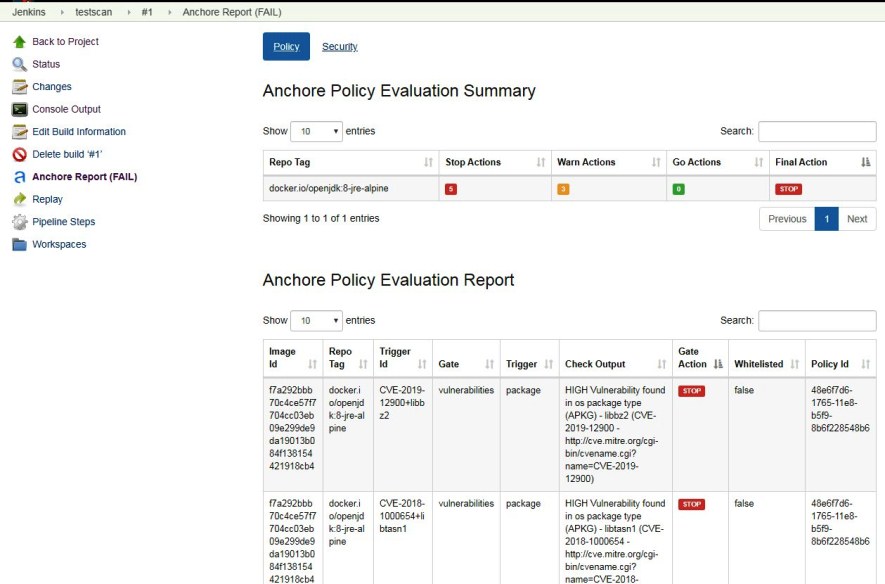Click the Replay arrow icon
The width and height of the screenshot is (885, 584).
pyautogui.click(x=19, y=199)
